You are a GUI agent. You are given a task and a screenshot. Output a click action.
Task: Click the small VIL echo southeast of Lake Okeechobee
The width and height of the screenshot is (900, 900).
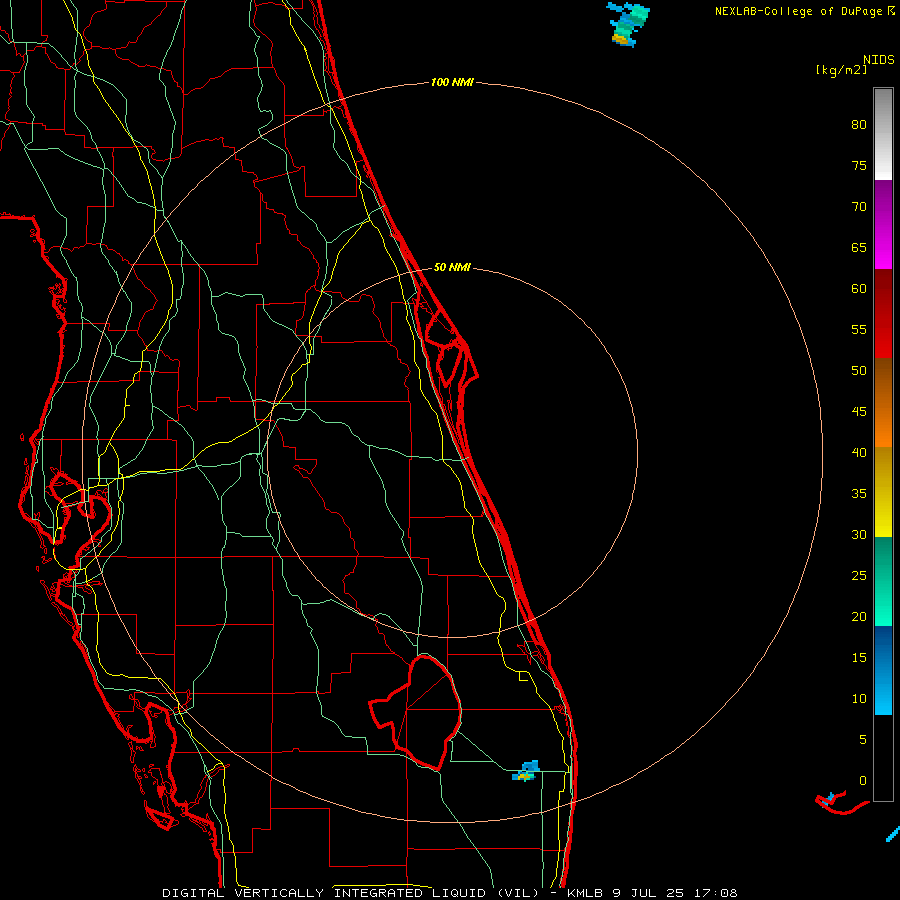coord(526,771)
